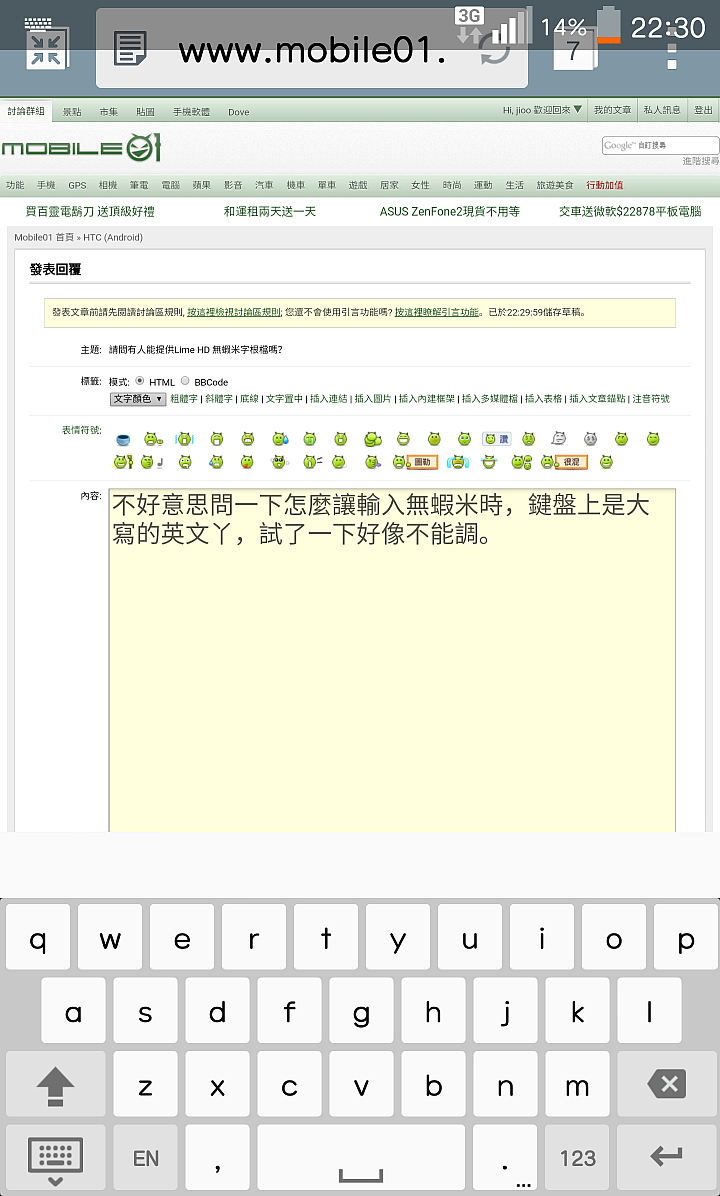
Task: Open 私人訊息 inbox
Action: coord(662,110)
